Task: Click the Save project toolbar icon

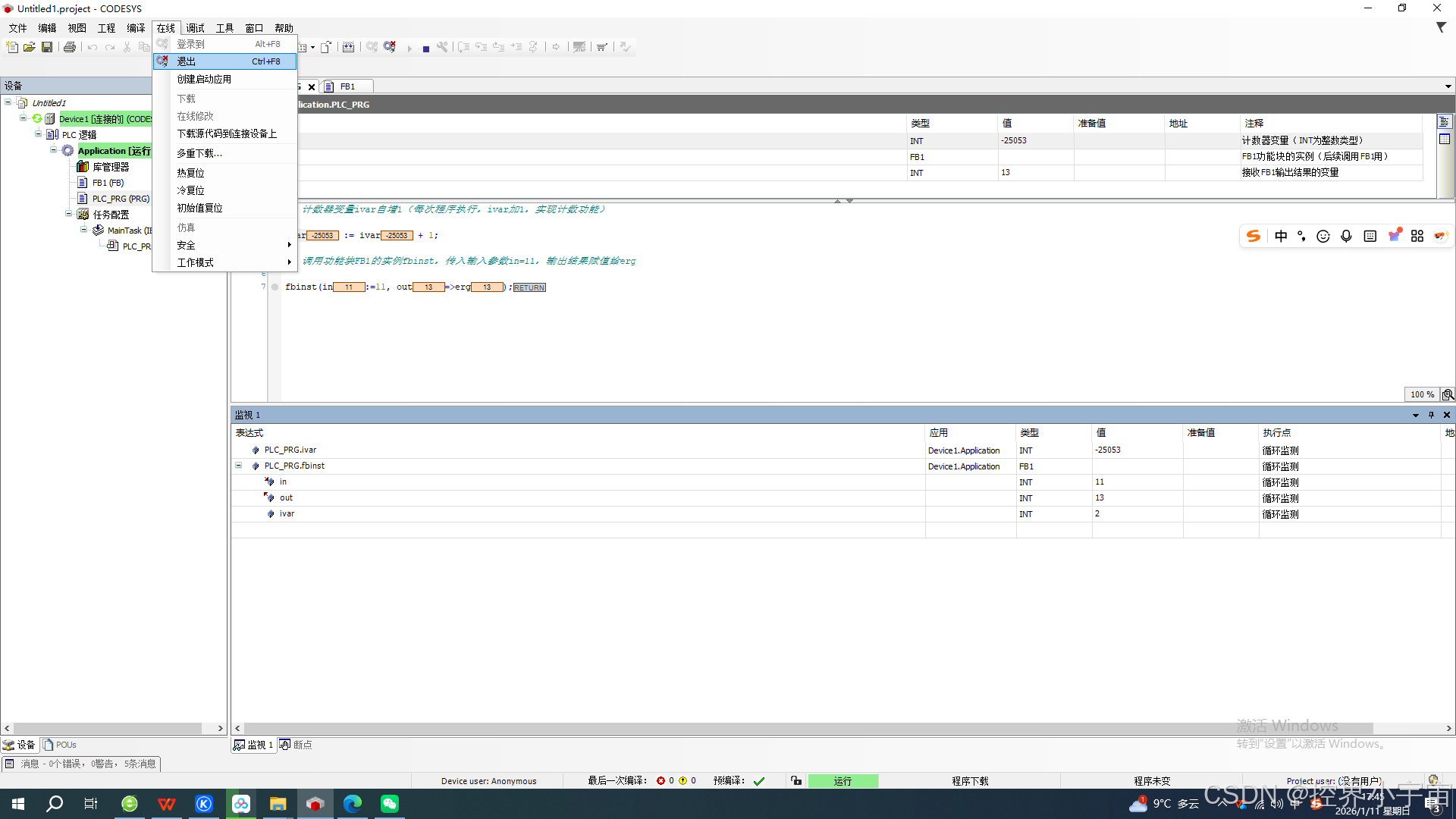Action: pos(47,47)
